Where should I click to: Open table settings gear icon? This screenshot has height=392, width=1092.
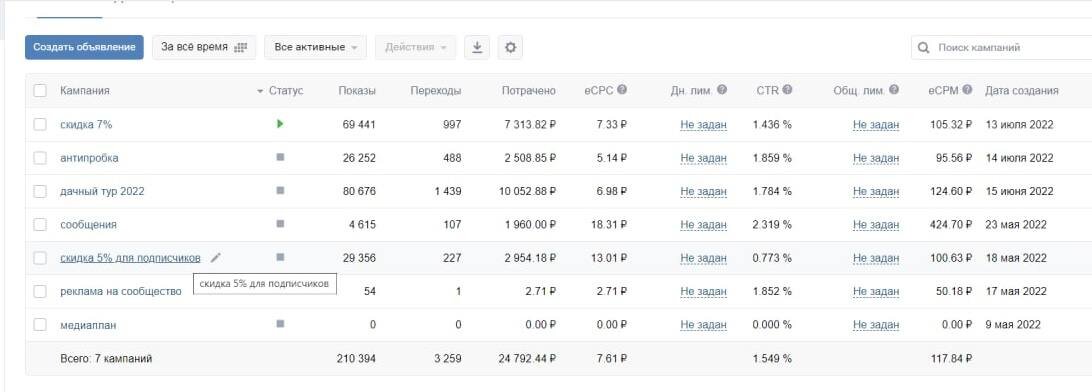[510, 47]
